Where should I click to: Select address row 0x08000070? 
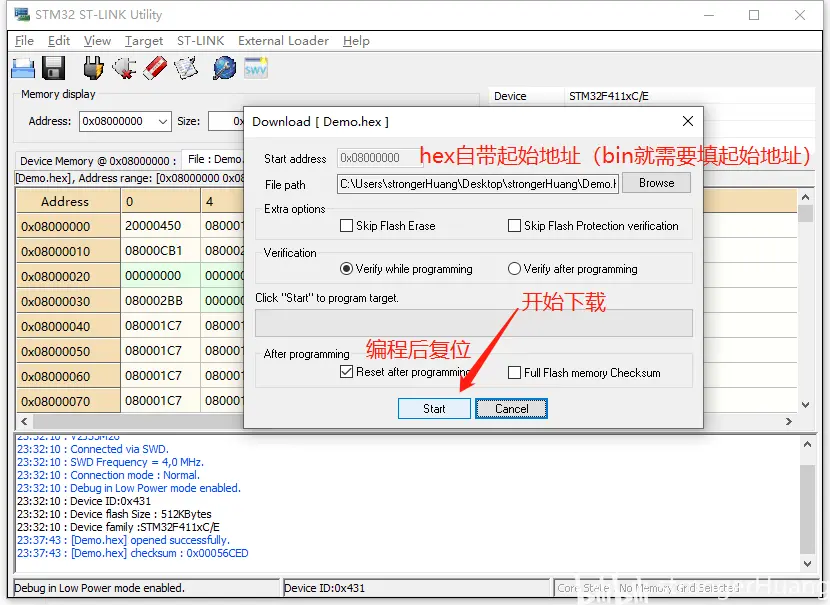point(68,401)
